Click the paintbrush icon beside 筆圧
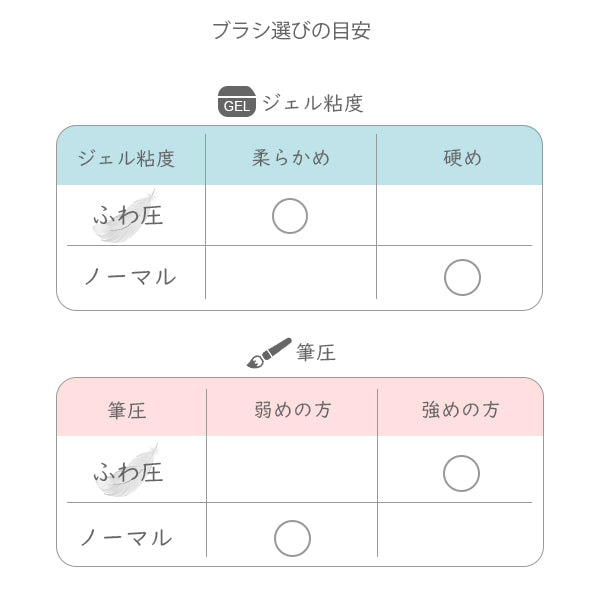 pos(268,353)
